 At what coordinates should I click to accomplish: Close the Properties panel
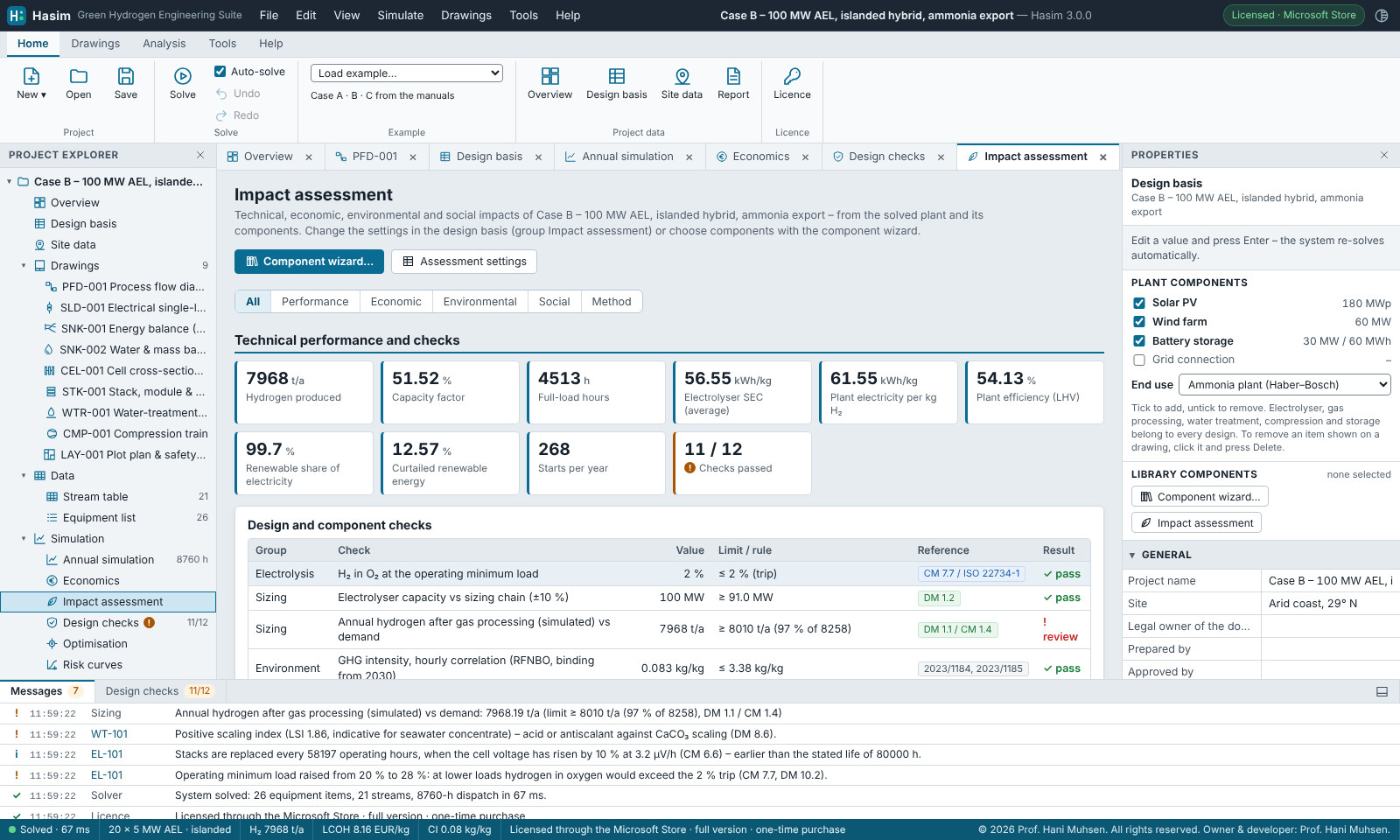tap(1384, 155)
